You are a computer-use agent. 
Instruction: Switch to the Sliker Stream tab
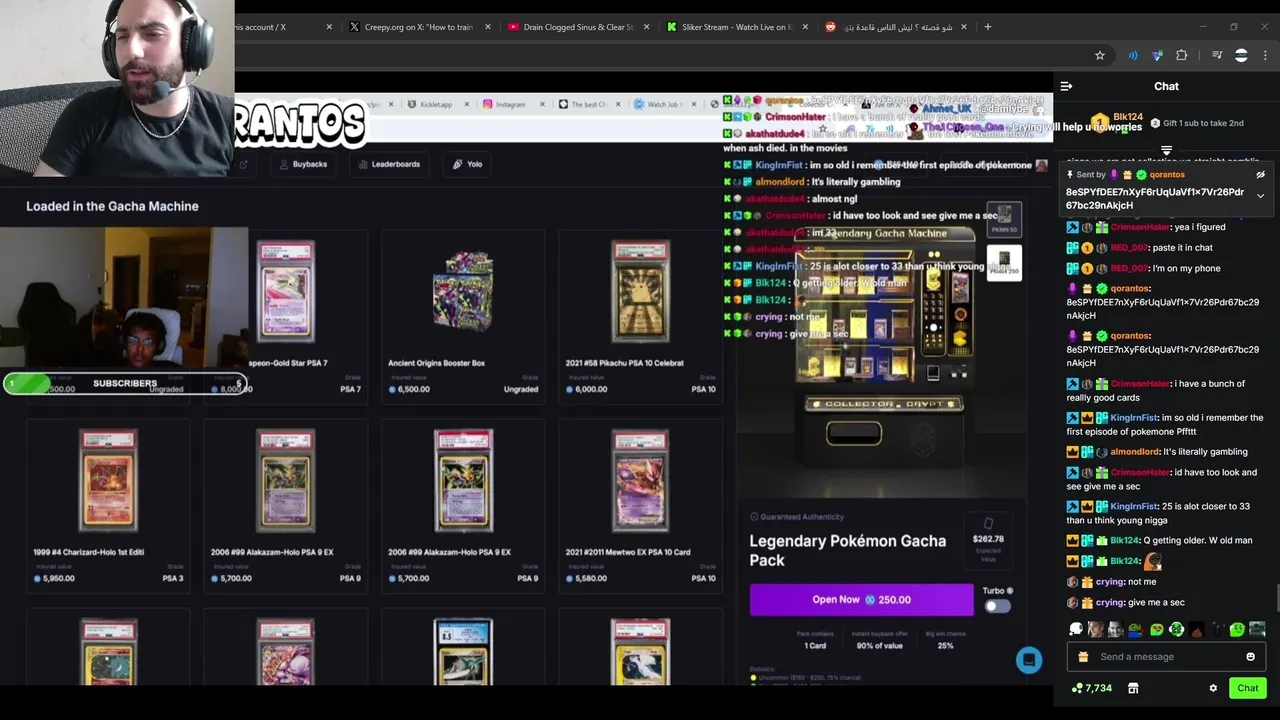click(x=735, y=27)
